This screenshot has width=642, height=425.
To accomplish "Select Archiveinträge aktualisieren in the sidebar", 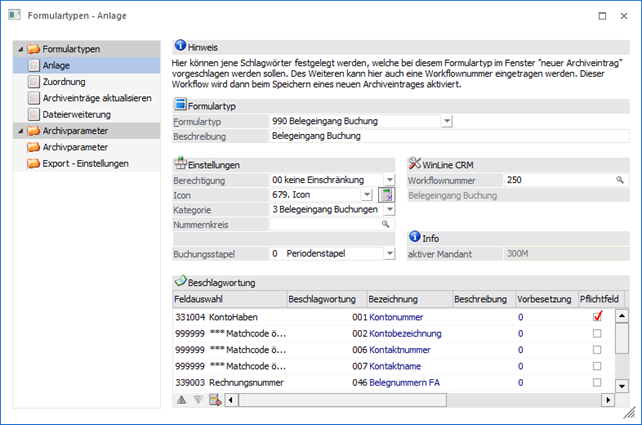I will [x=97, y=98].
